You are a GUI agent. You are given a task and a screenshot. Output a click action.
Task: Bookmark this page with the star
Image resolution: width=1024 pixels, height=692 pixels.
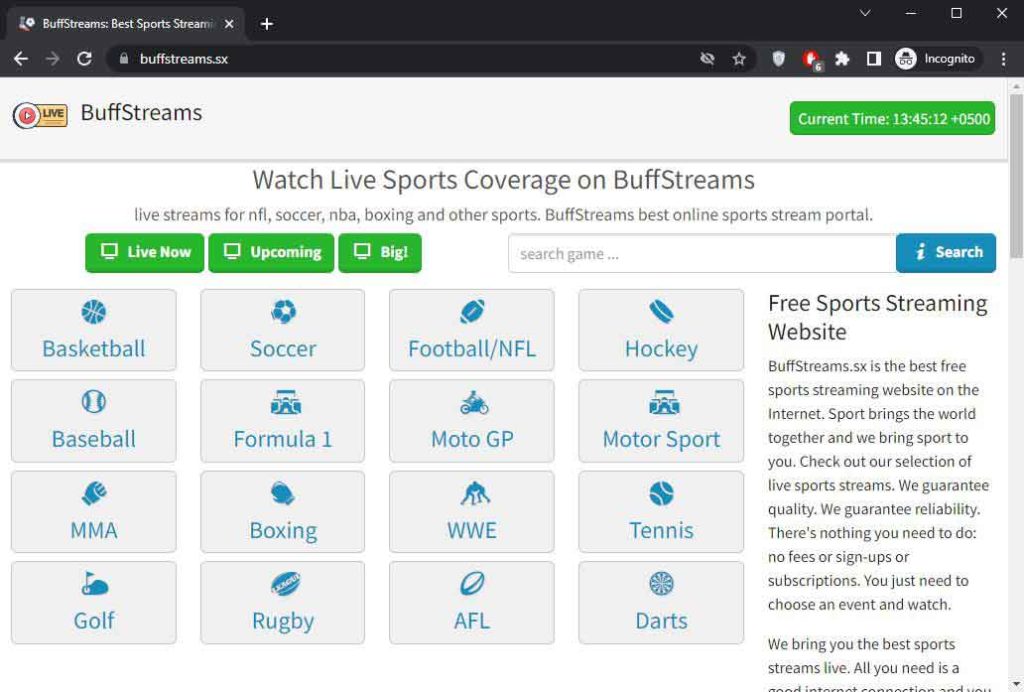(x=739, y=59)
